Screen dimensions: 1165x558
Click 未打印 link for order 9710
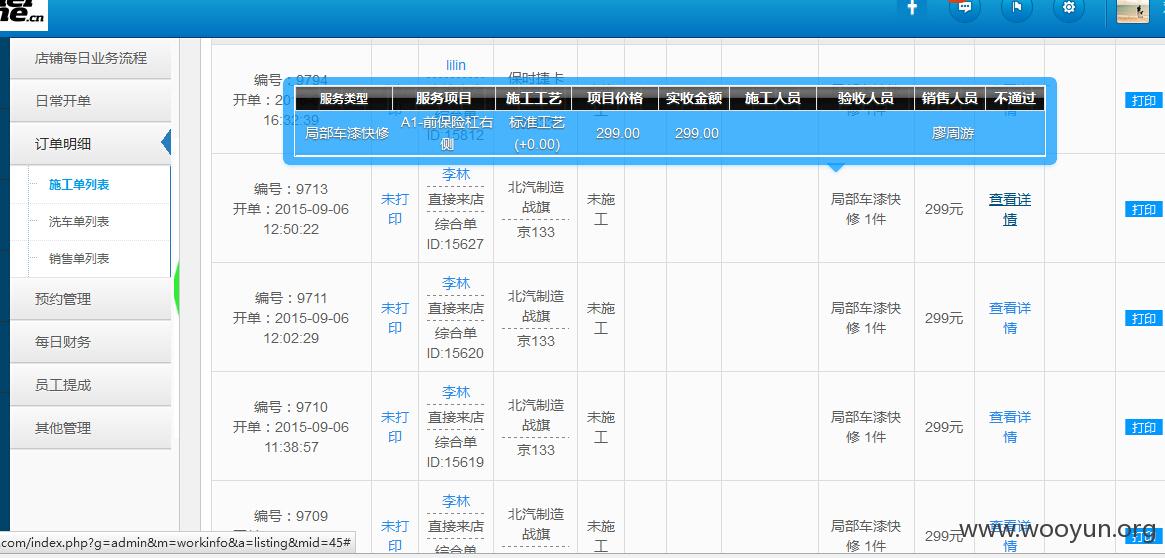coord(395,427)
